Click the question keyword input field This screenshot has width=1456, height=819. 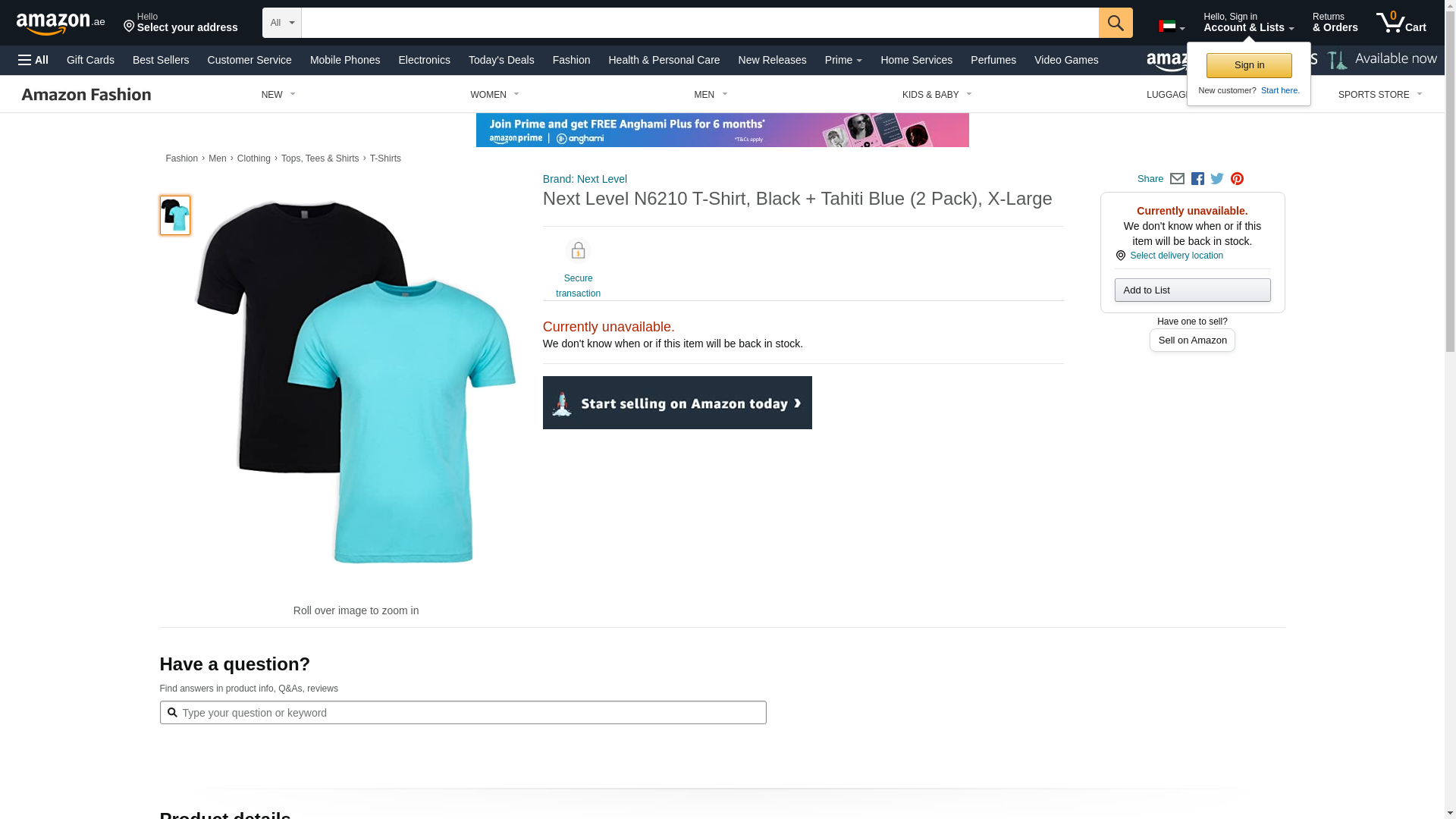(470, 713)
